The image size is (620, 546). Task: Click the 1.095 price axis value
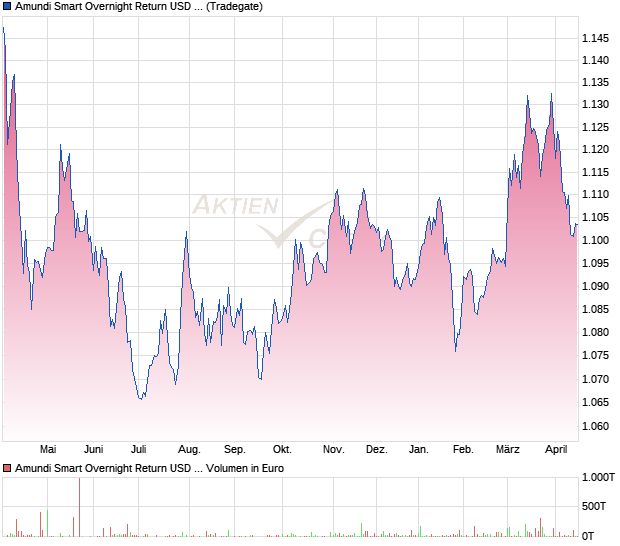(x=595, y=263)
